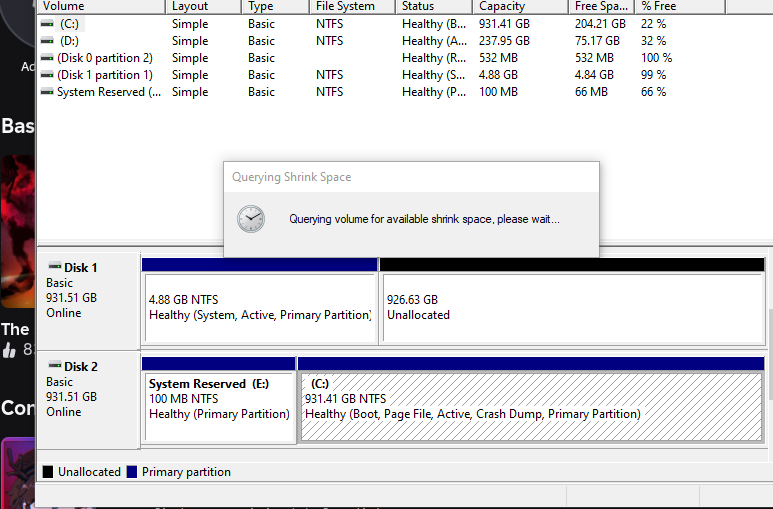This screenshot has width=773, height=509.
Task: Click the 66 % free cell
Action: (653, 92)
